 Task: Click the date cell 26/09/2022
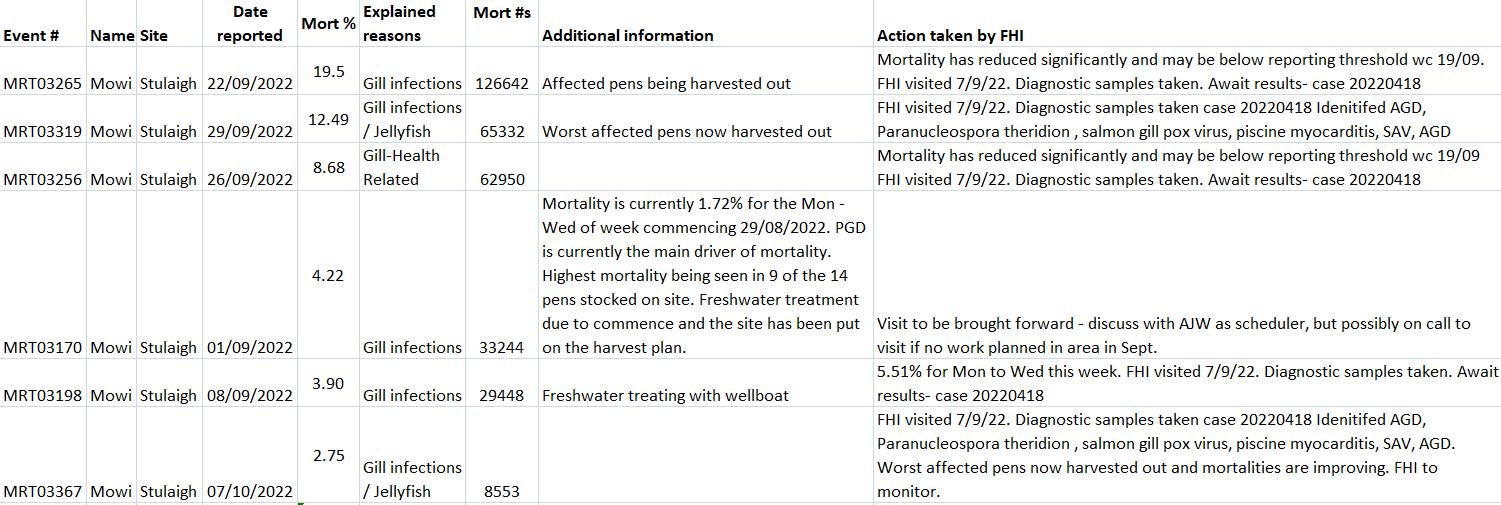(x=250, y=179)
